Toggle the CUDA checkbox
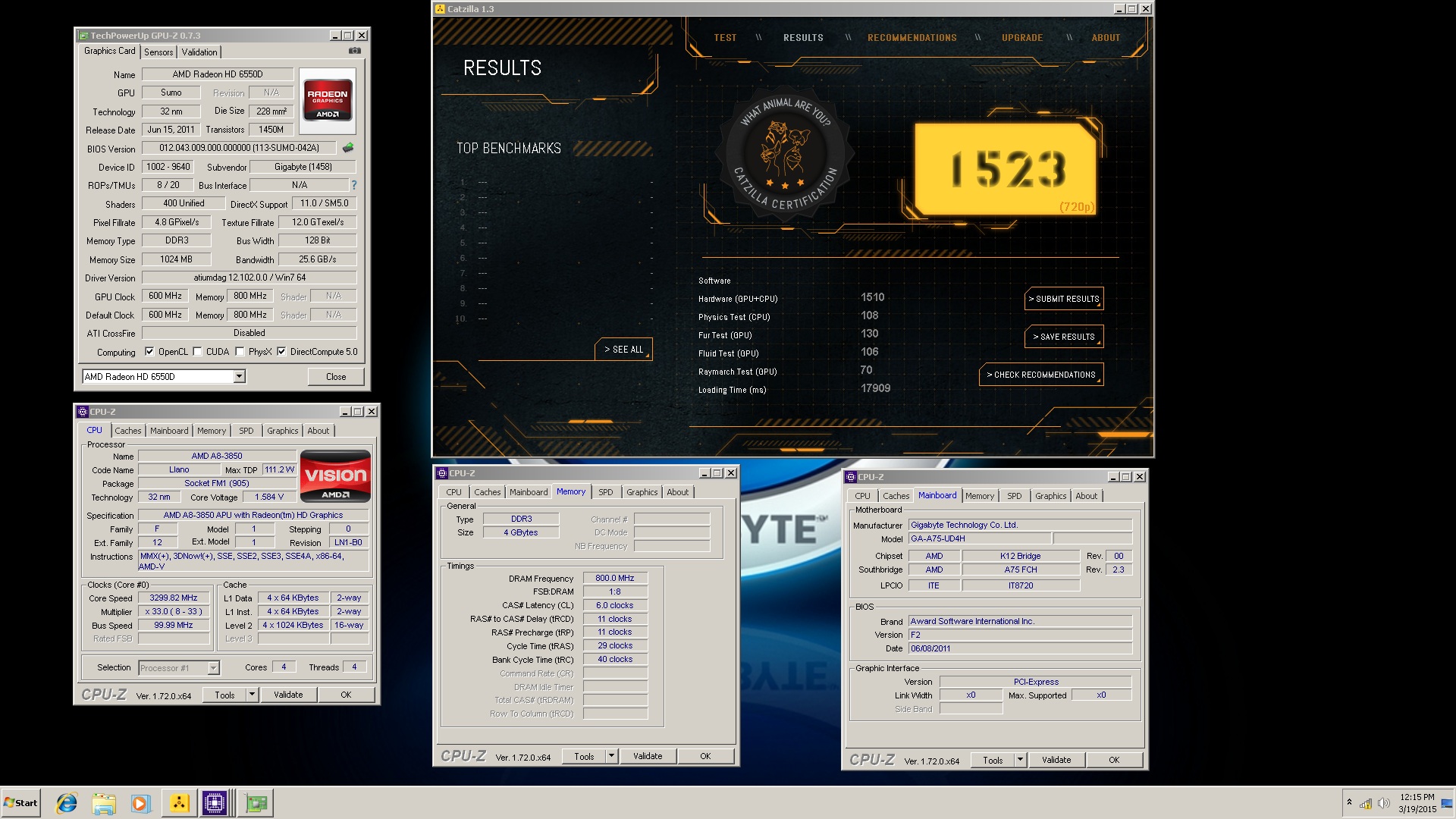1456x819 pixels. (197, 352)
